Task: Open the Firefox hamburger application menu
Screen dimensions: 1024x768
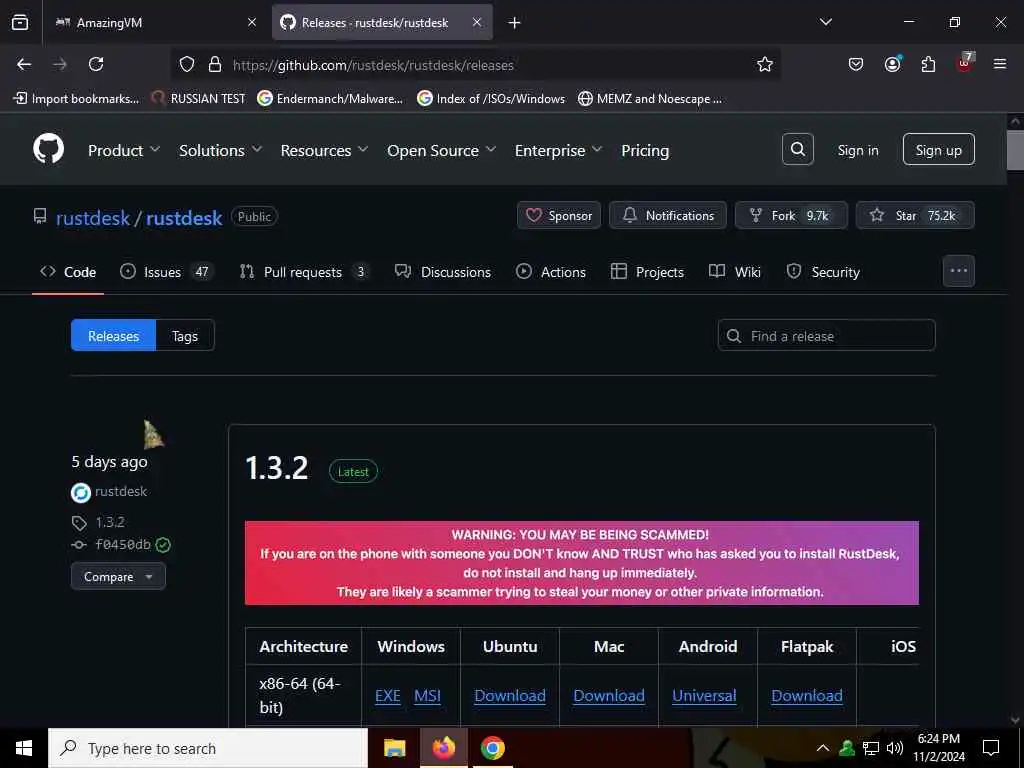Action: click(999, 64)
